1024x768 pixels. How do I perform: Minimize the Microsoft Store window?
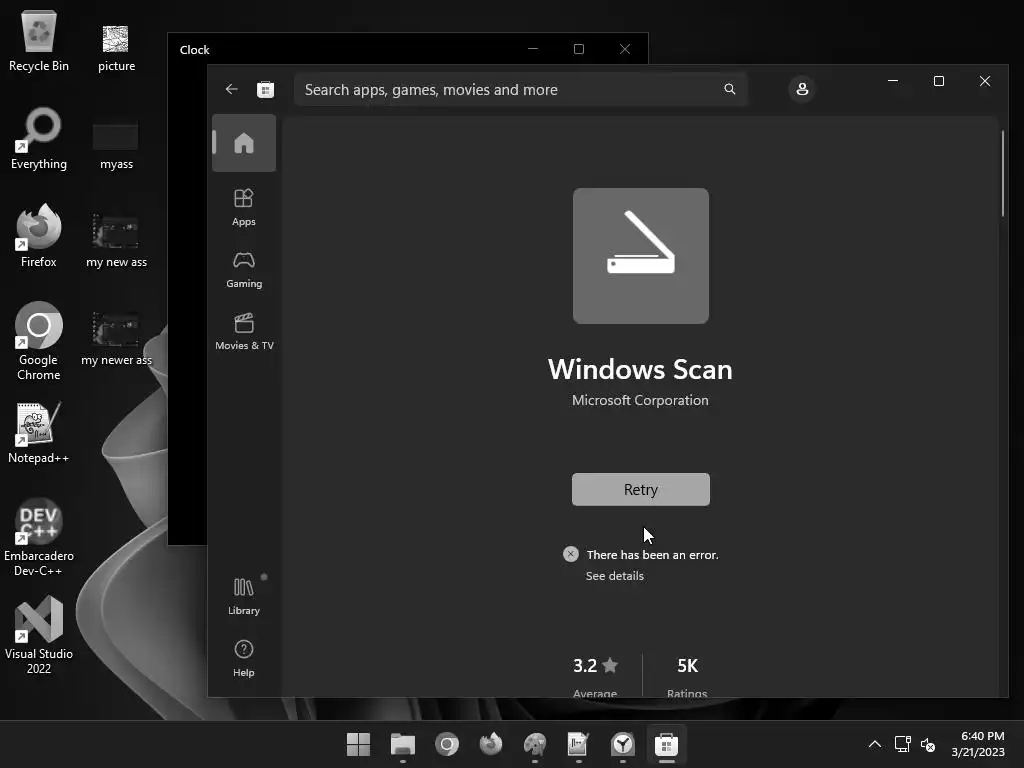(x=893, y=81)
